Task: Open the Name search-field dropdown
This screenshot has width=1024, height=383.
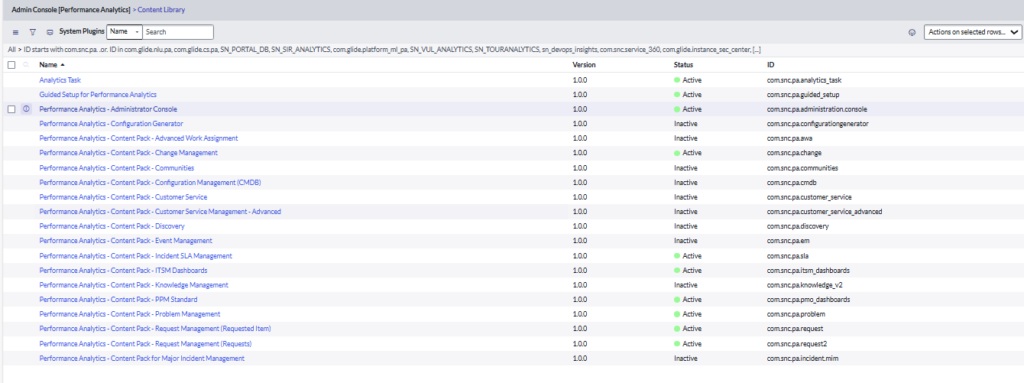Action: (124, 31)
